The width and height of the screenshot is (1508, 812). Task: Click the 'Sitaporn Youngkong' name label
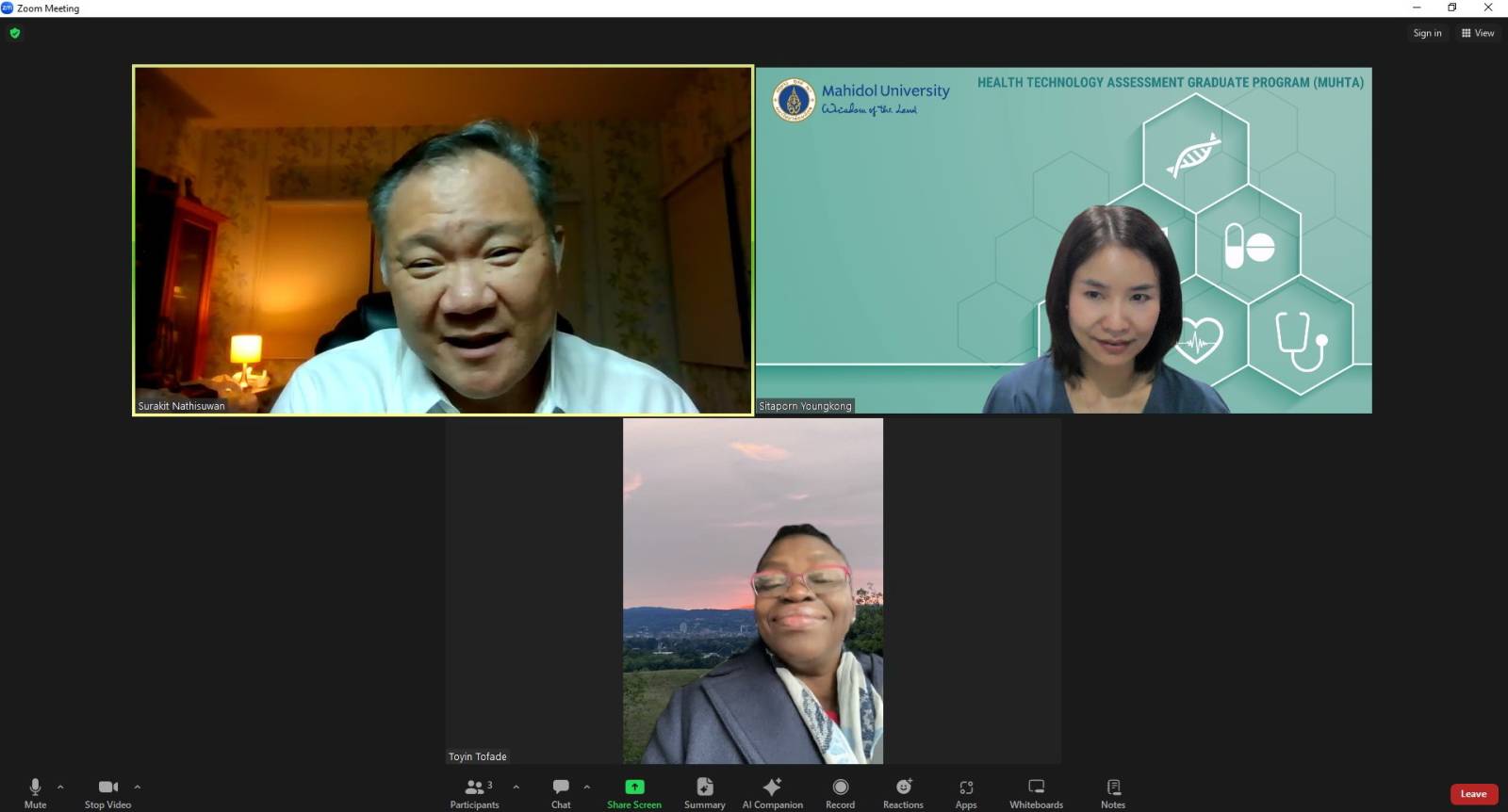click(806, 406)
